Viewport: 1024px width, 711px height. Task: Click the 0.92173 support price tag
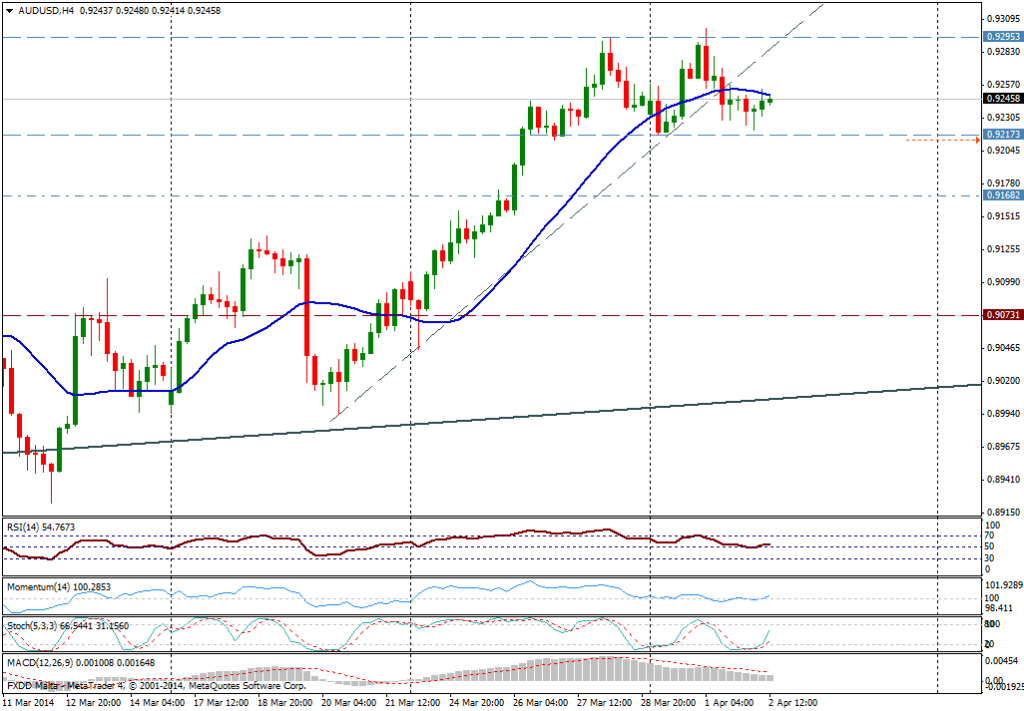coord(1002,134)
